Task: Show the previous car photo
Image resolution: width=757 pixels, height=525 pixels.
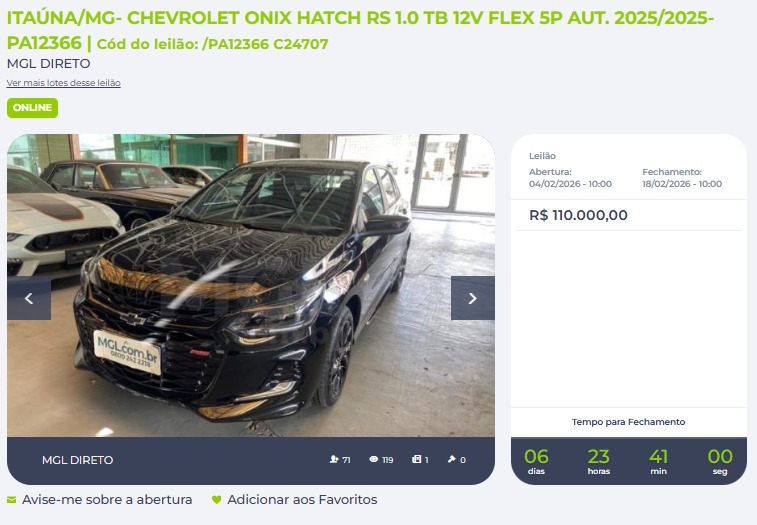Action: [29, 298]
